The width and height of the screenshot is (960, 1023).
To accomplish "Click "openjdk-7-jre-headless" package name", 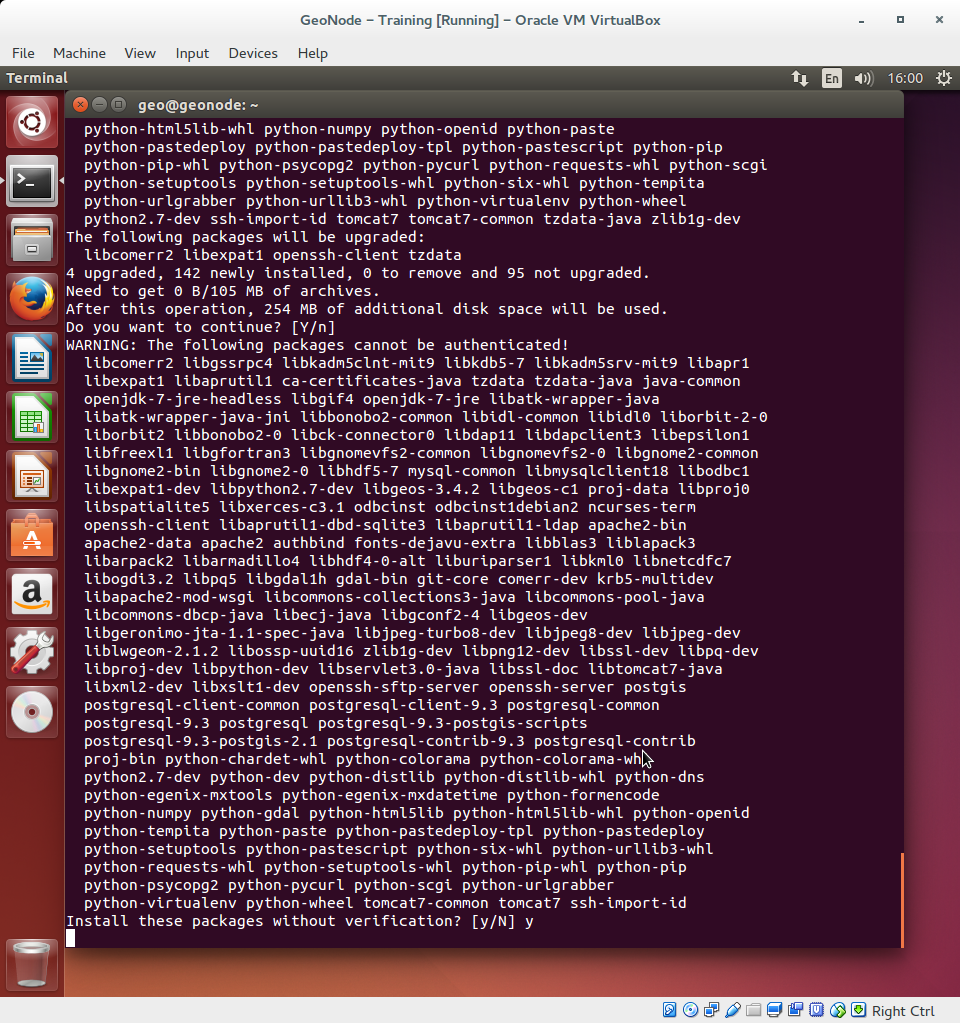I will pyautogui.click(x=183, y=399).
